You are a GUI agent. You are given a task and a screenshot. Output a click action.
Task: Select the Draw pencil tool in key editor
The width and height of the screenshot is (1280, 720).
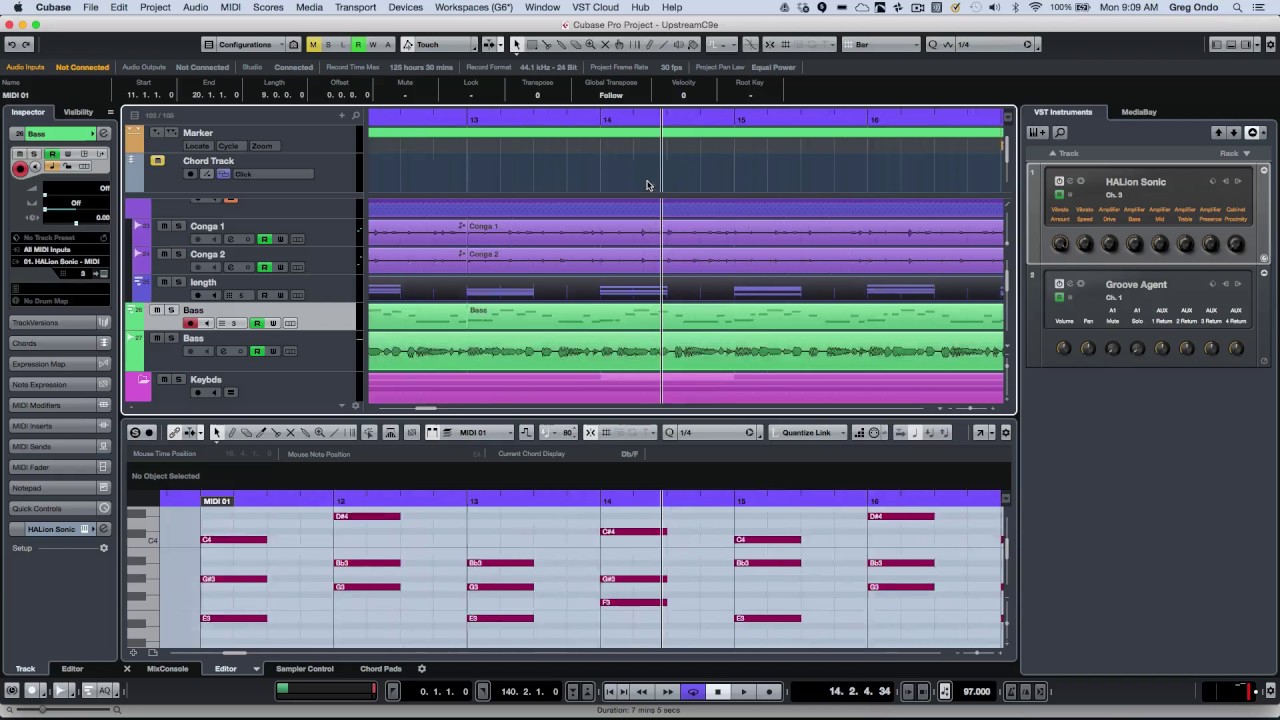coord(231,433)
